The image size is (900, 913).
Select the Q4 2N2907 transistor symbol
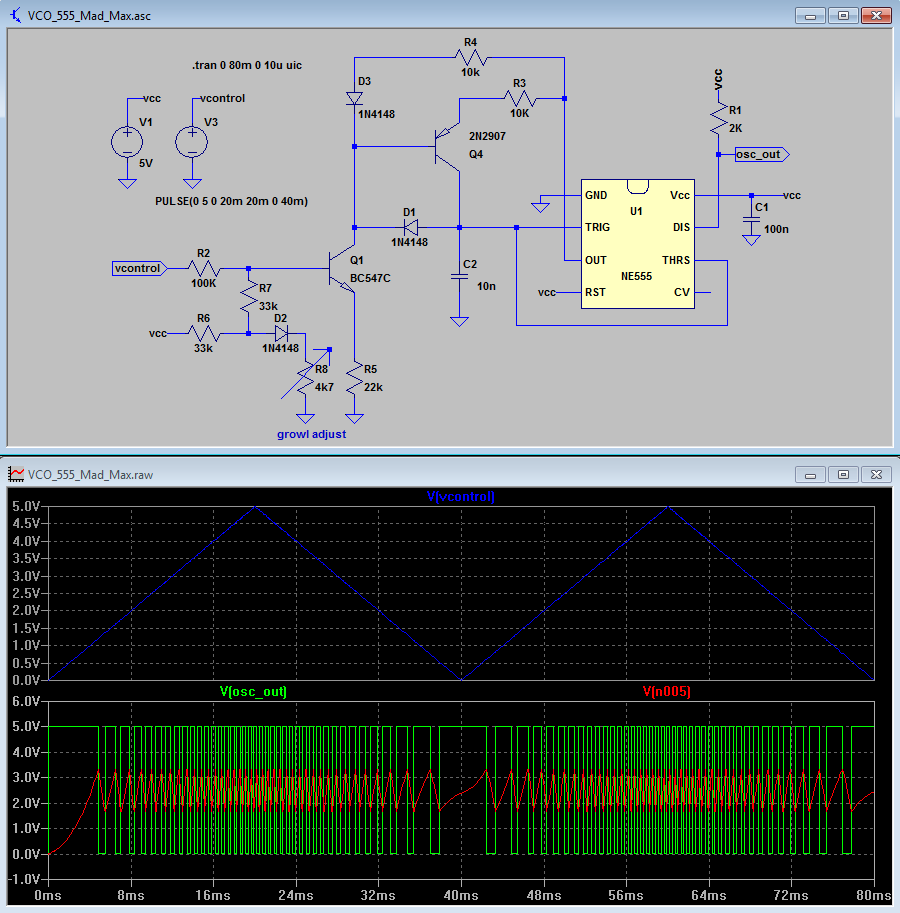tap(446, 147)
